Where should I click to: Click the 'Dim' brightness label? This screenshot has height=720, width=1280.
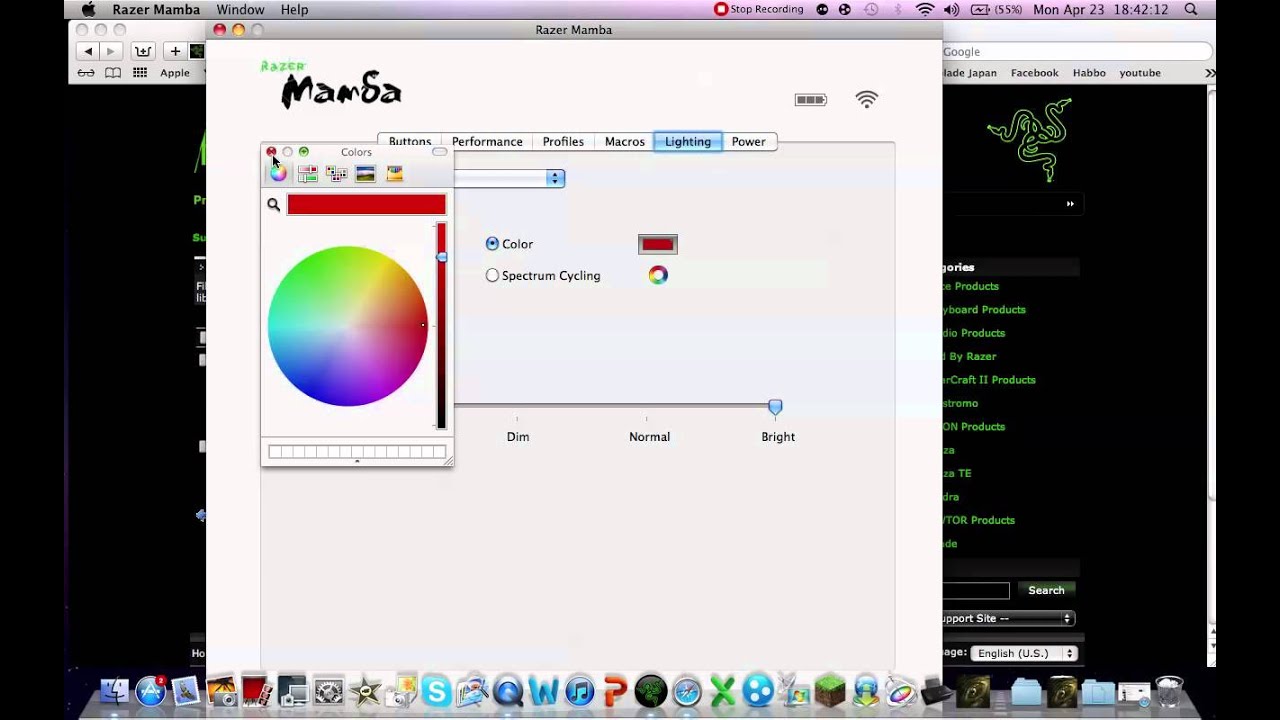click(518, 437)
